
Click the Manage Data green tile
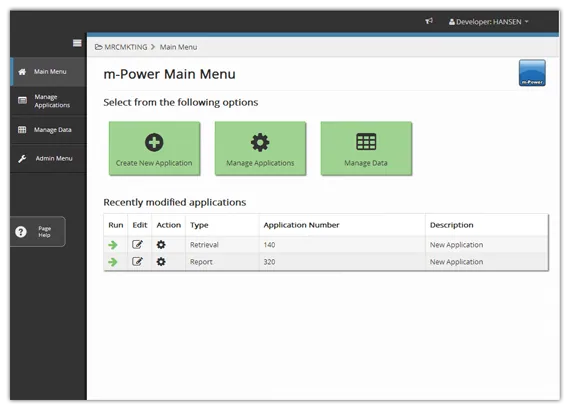point(366,148)
